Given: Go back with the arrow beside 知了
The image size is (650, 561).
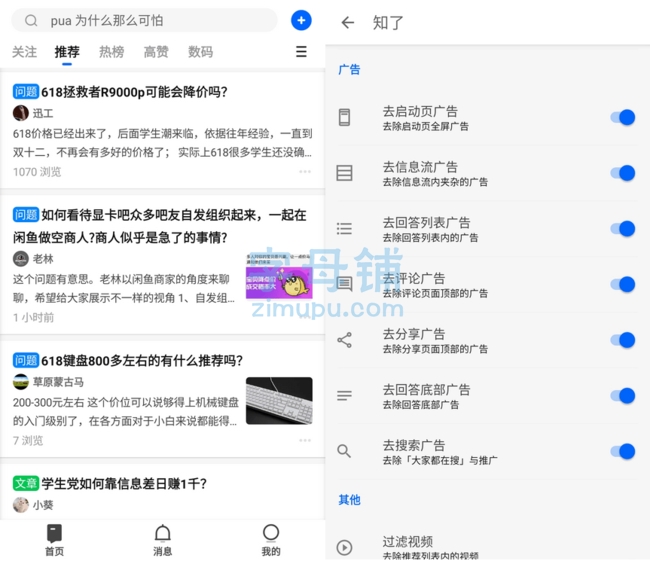Looking at the screenshot, I should 347,22.
